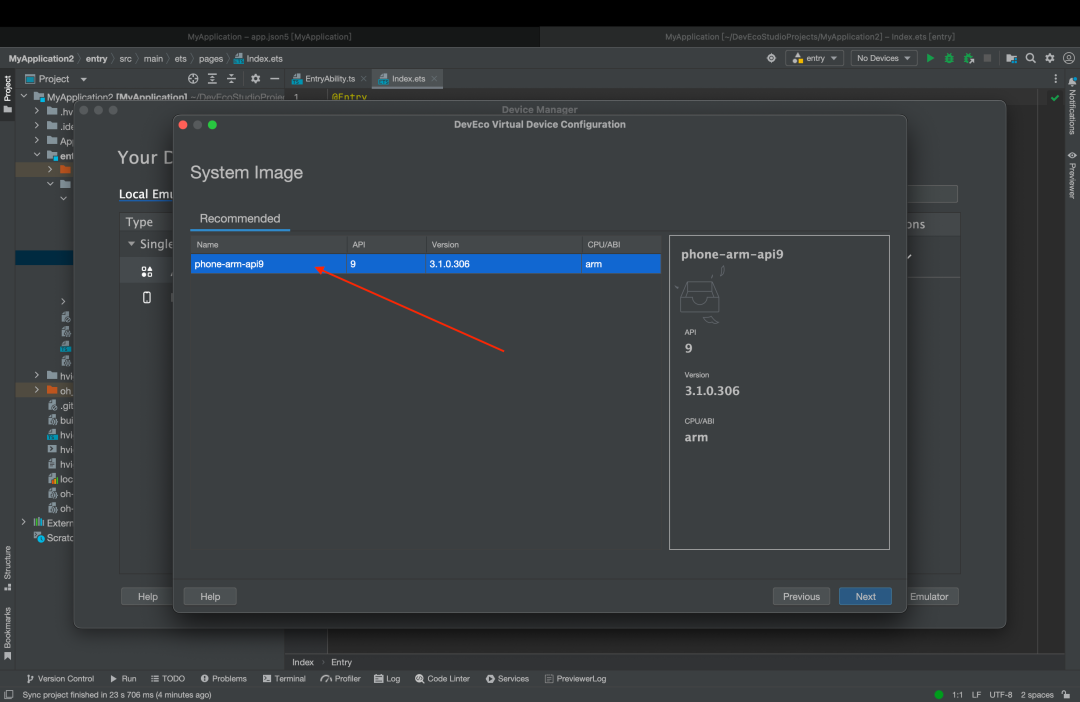The width and height of the screenshot is (1080, 702).
Task: Collapse the Single type group in Device Manager
Action: [131, 244]
